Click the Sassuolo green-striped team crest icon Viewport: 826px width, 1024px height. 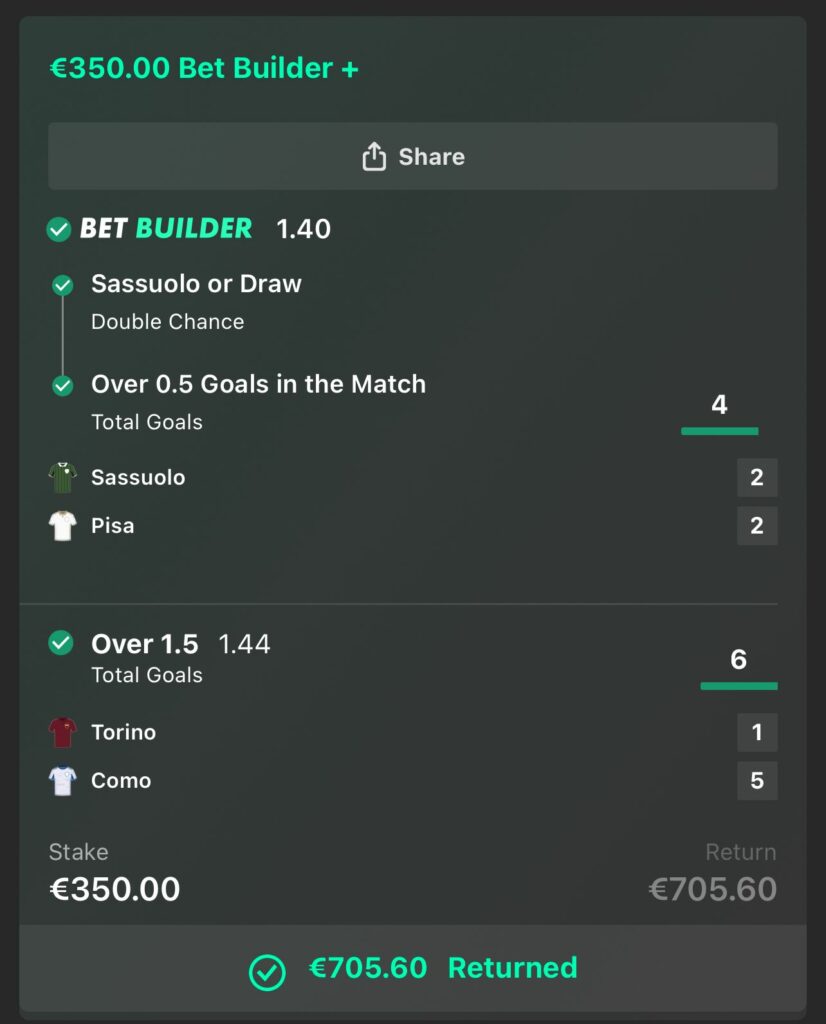tap(62, 477)
